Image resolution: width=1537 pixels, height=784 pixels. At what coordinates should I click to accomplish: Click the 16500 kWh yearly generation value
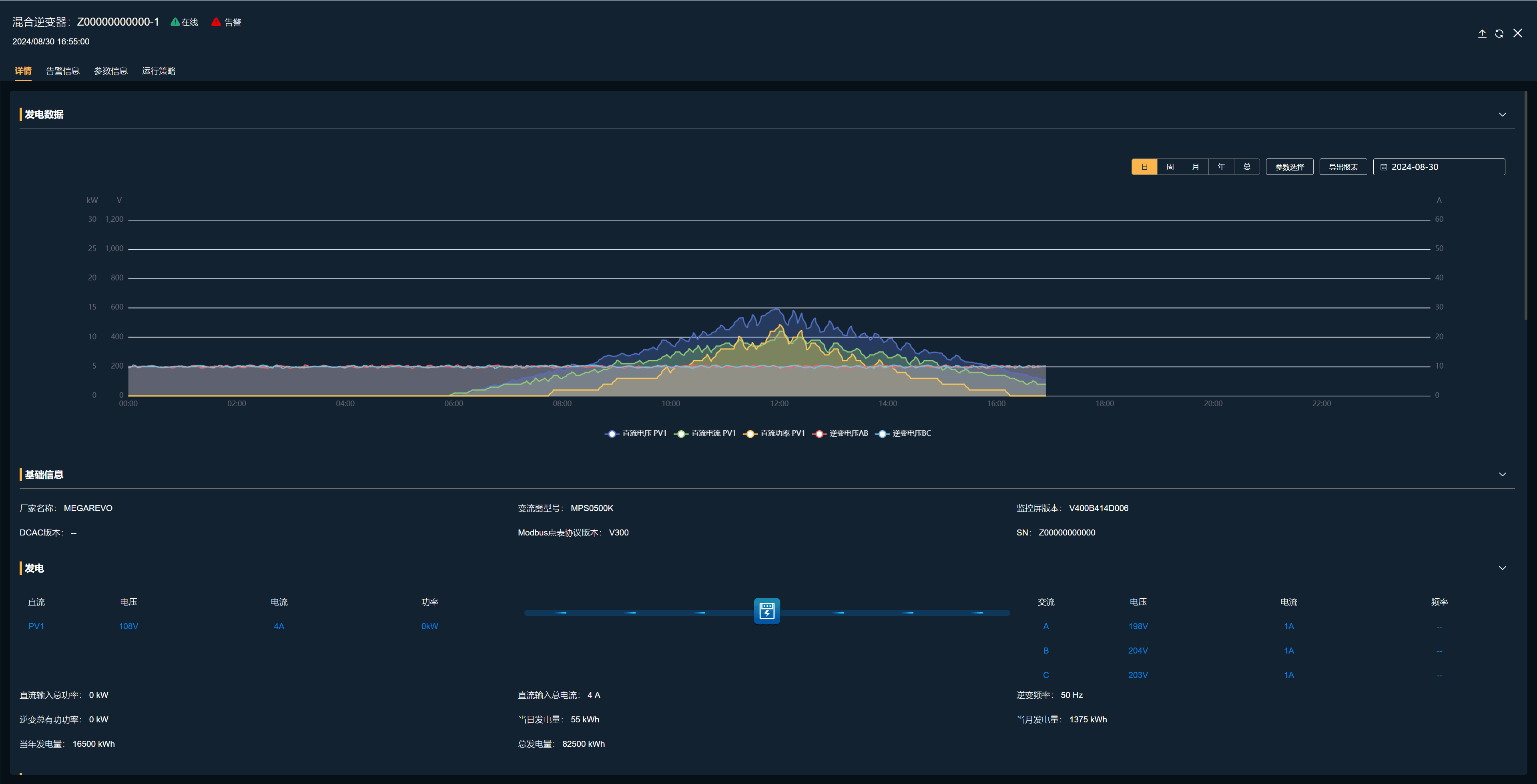[94, 744]
